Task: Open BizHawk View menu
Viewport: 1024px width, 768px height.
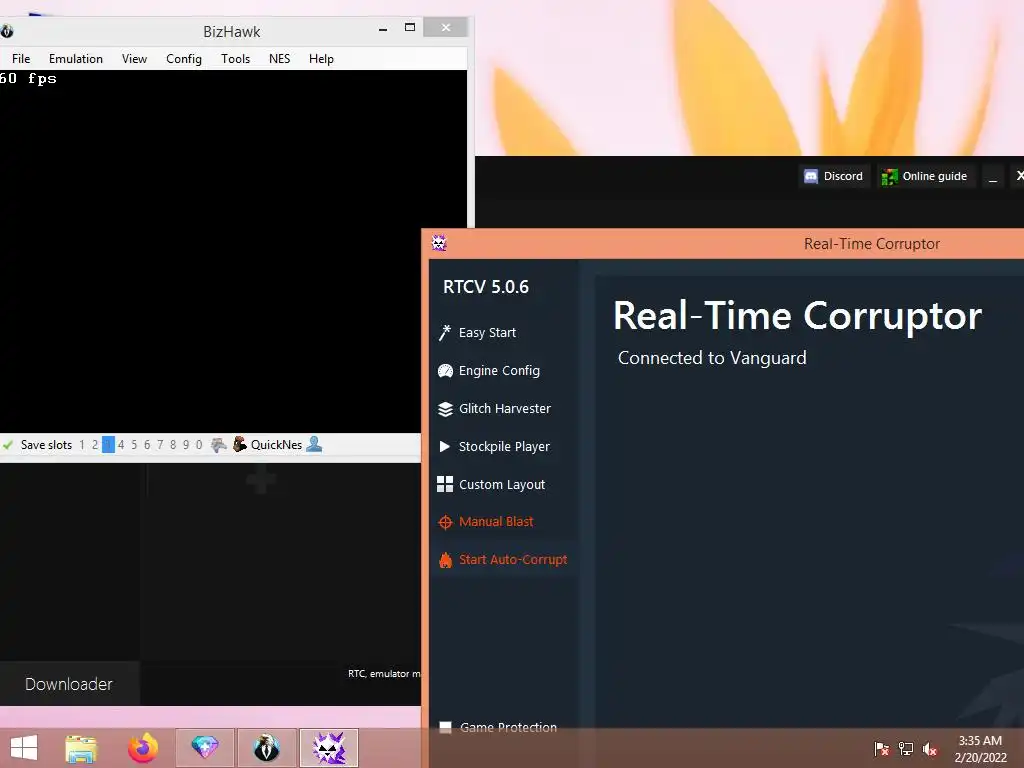Action: pyautogui.click(x=135, y=59)
